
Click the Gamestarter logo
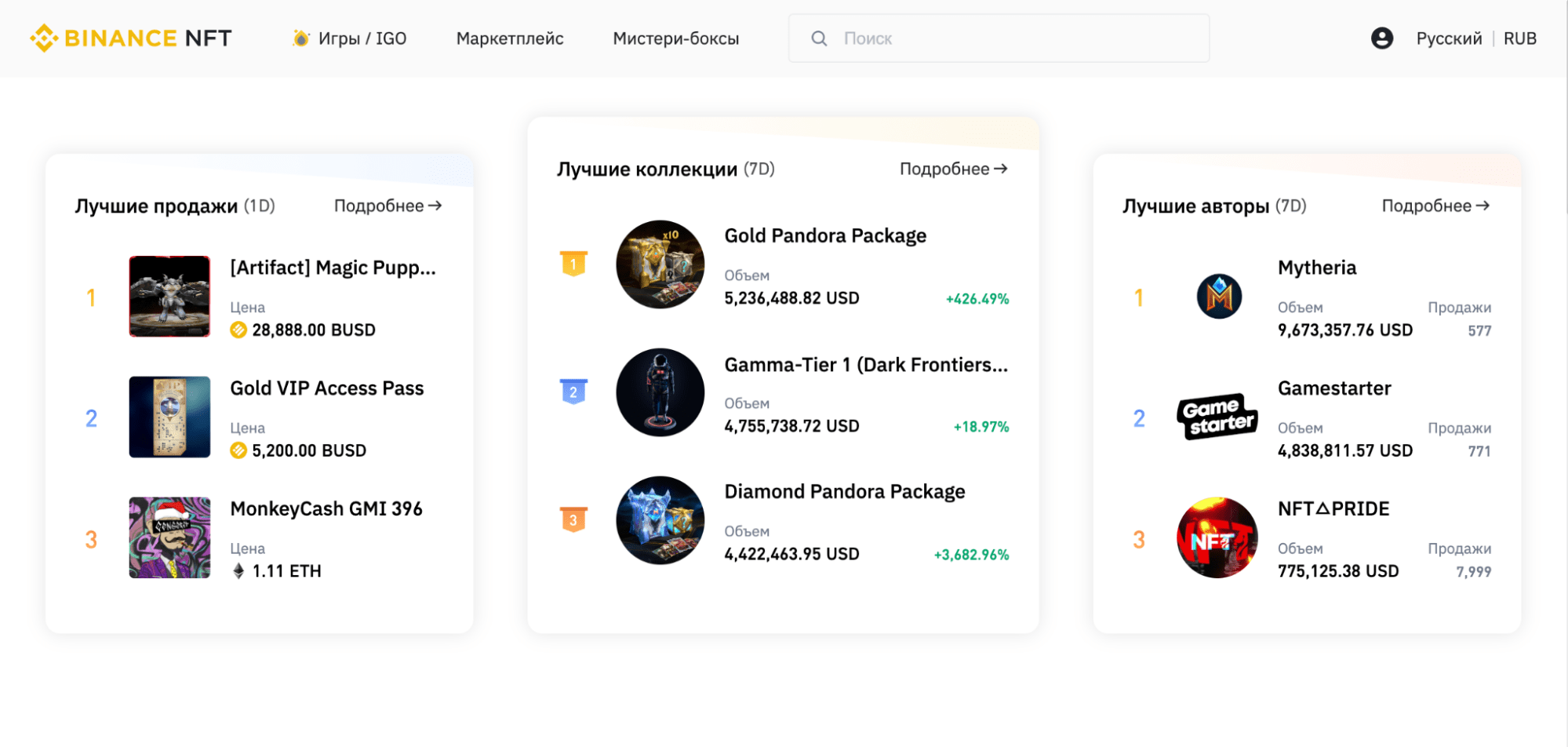[1217, 417]
